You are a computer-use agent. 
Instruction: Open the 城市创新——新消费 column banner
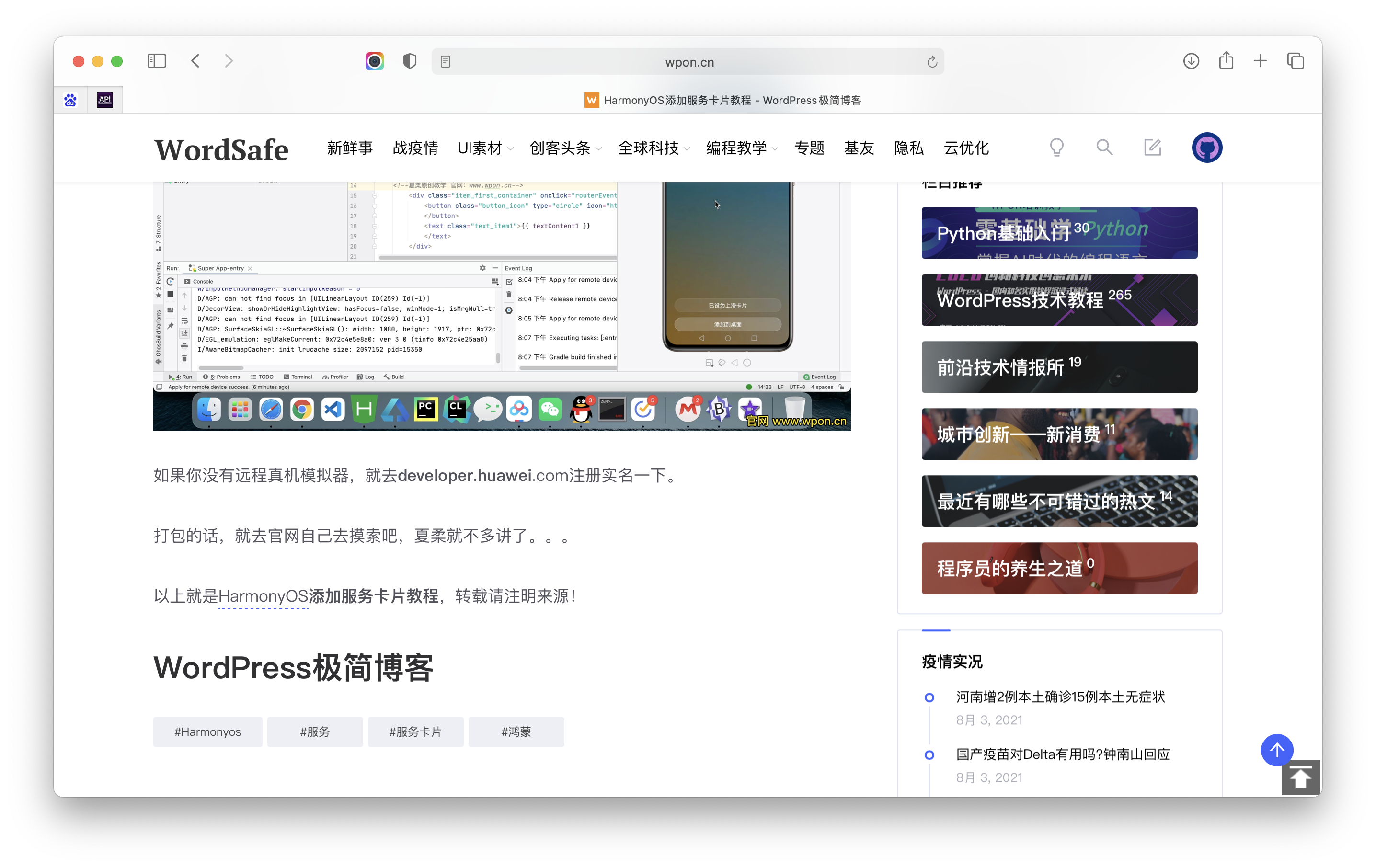tap(1059, 434)
